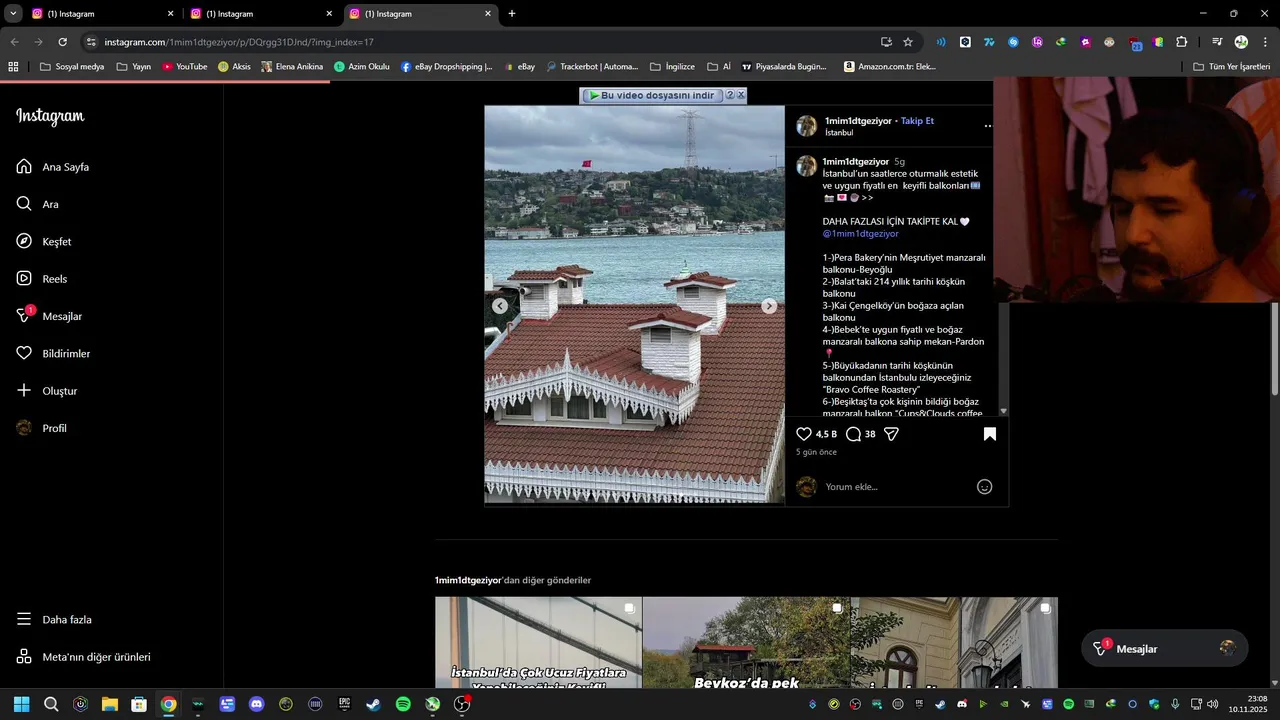Open Sosyal medya bookmarks folder
The width and height of the screenshot is (1280, 720).
(71, 67)
